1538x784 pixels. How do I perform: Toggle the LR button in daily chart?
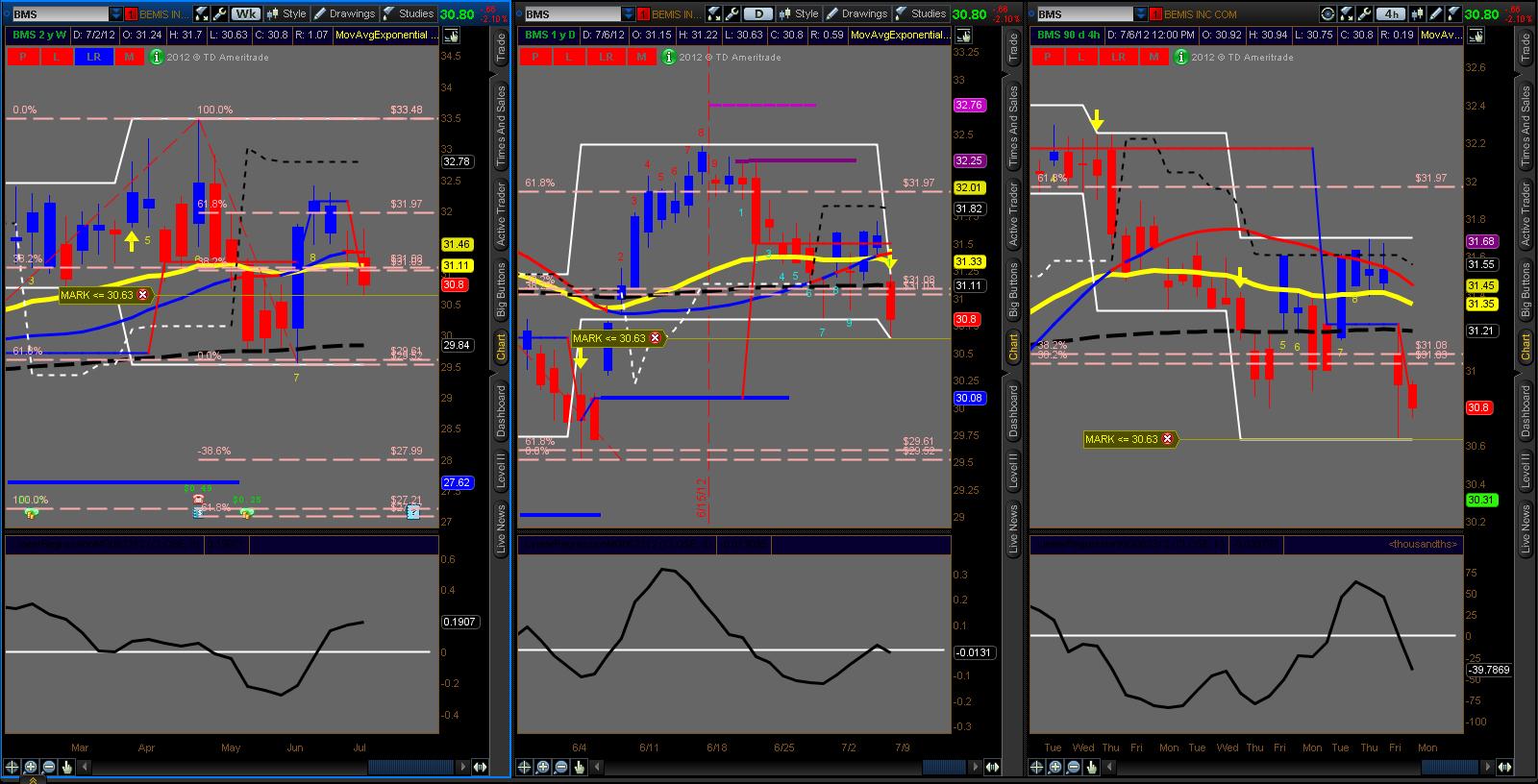606,57
